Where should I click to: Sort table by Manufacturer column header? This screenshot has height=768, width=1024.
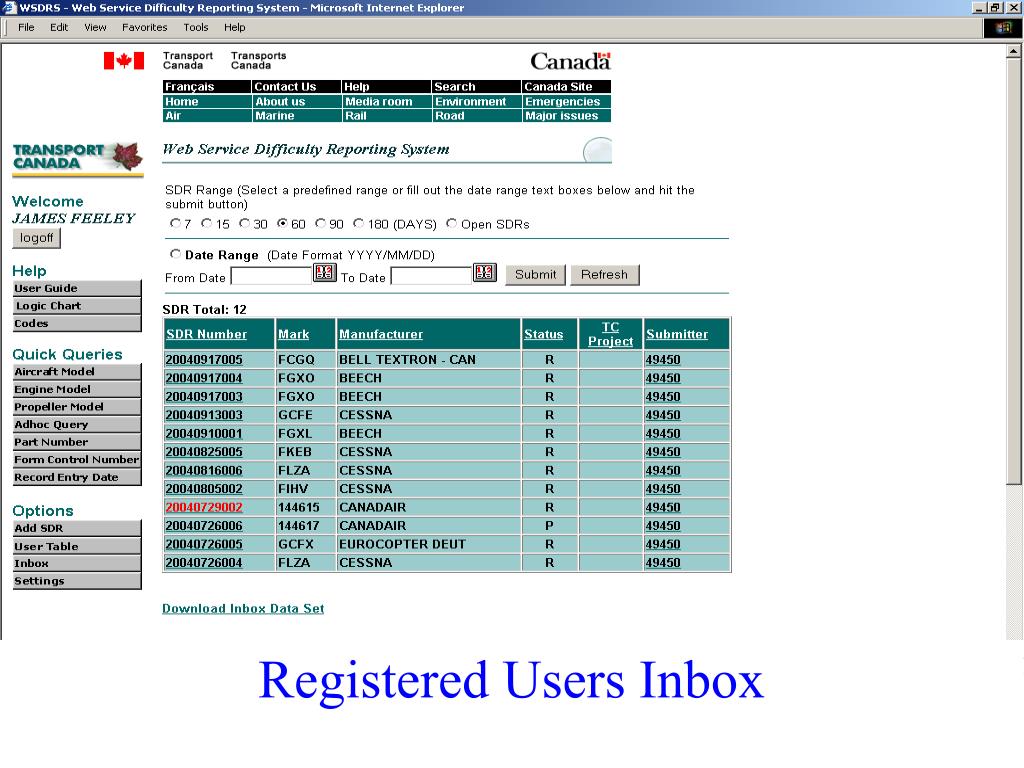380,334
